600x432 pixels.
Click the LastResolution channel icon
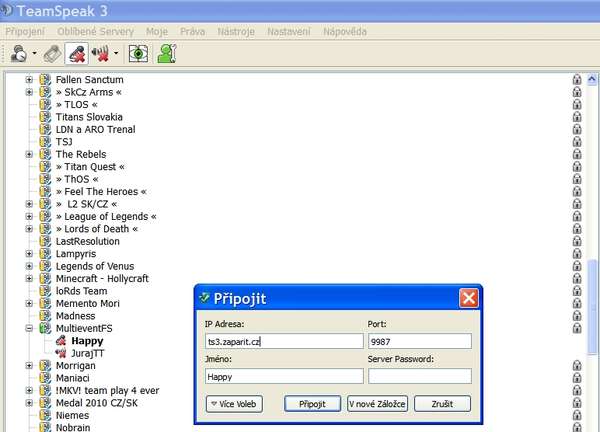45,241
